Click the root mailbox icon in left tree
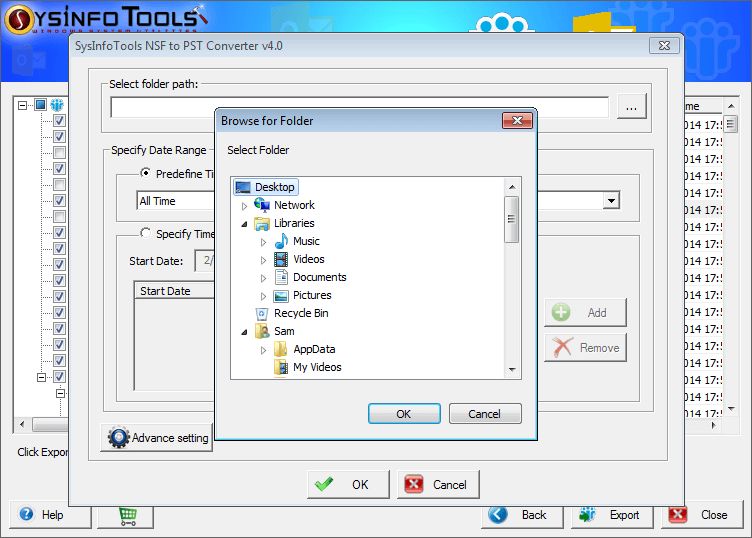This screenshot has width=752, height=538. (x=57, y=105)
